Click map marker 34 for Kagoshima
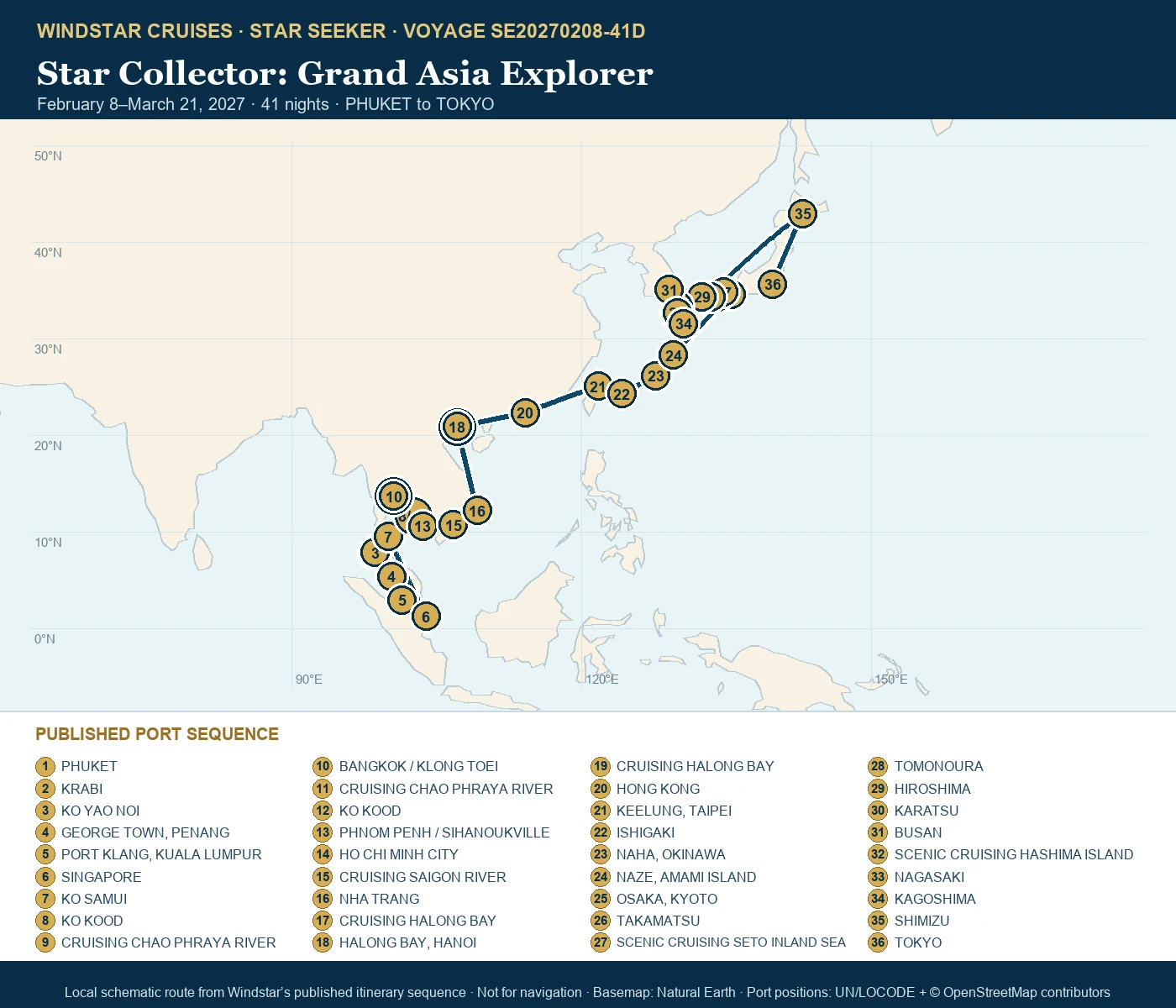 (x=684, y=323)
